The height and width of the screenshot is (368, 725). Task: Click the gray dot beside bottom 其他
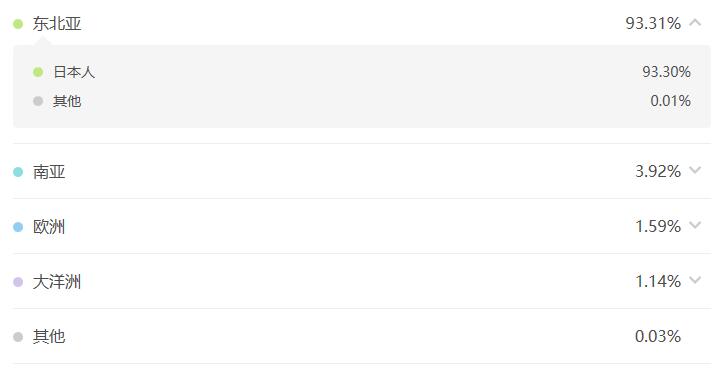click(18, 337)
